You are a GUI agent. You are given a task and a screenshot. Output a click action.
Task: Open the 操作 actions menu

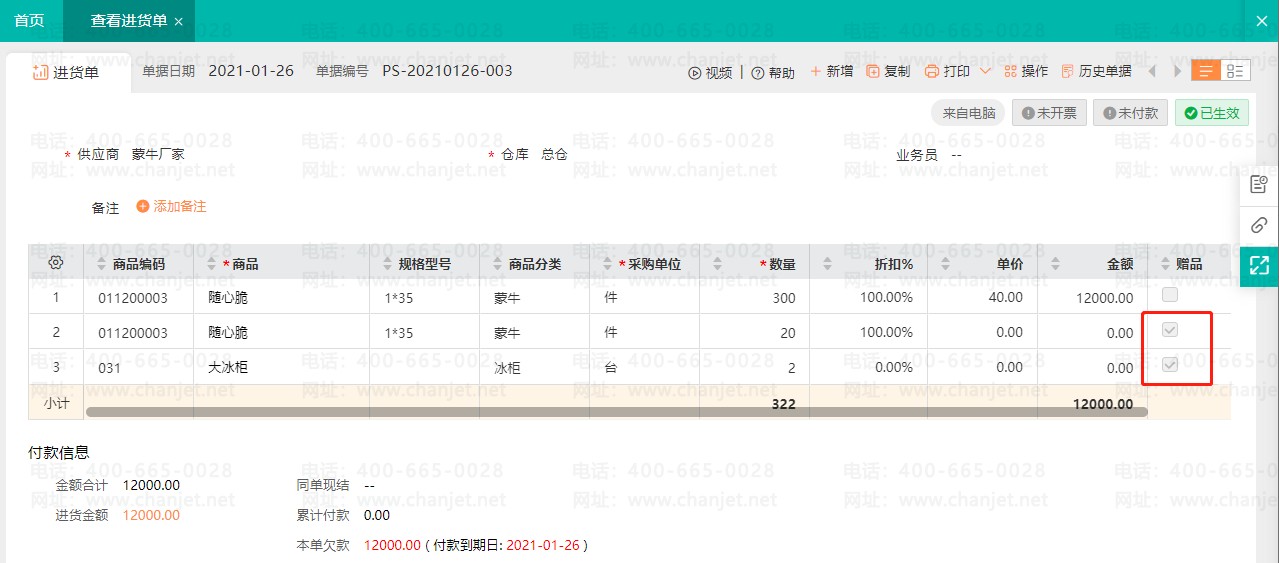click(1026, 72)
